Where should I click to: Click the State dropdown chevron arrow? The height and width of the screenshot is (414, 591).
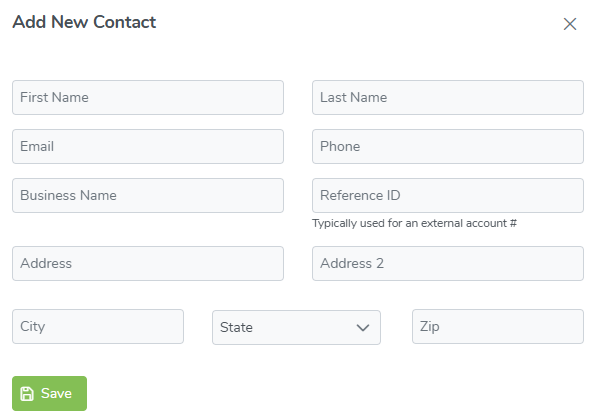[363, 328]
